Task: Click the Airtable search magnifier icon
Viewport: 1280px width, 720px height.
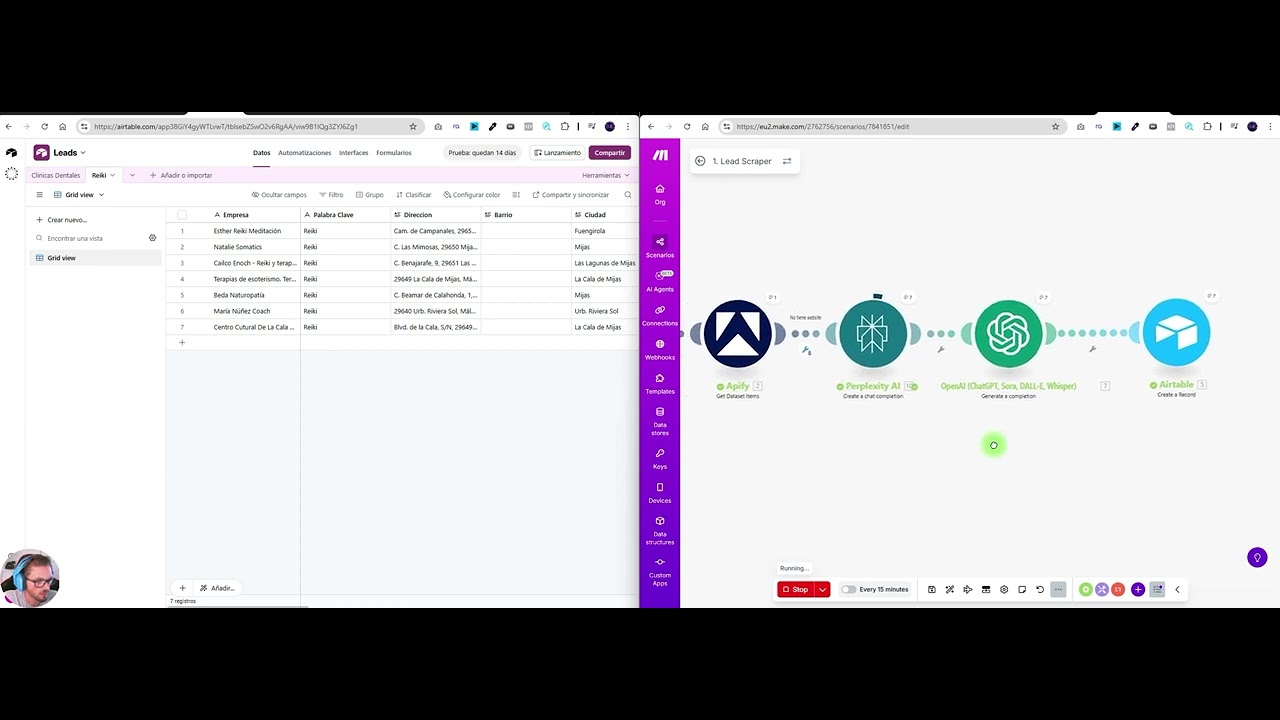Action: coord(628,195)
